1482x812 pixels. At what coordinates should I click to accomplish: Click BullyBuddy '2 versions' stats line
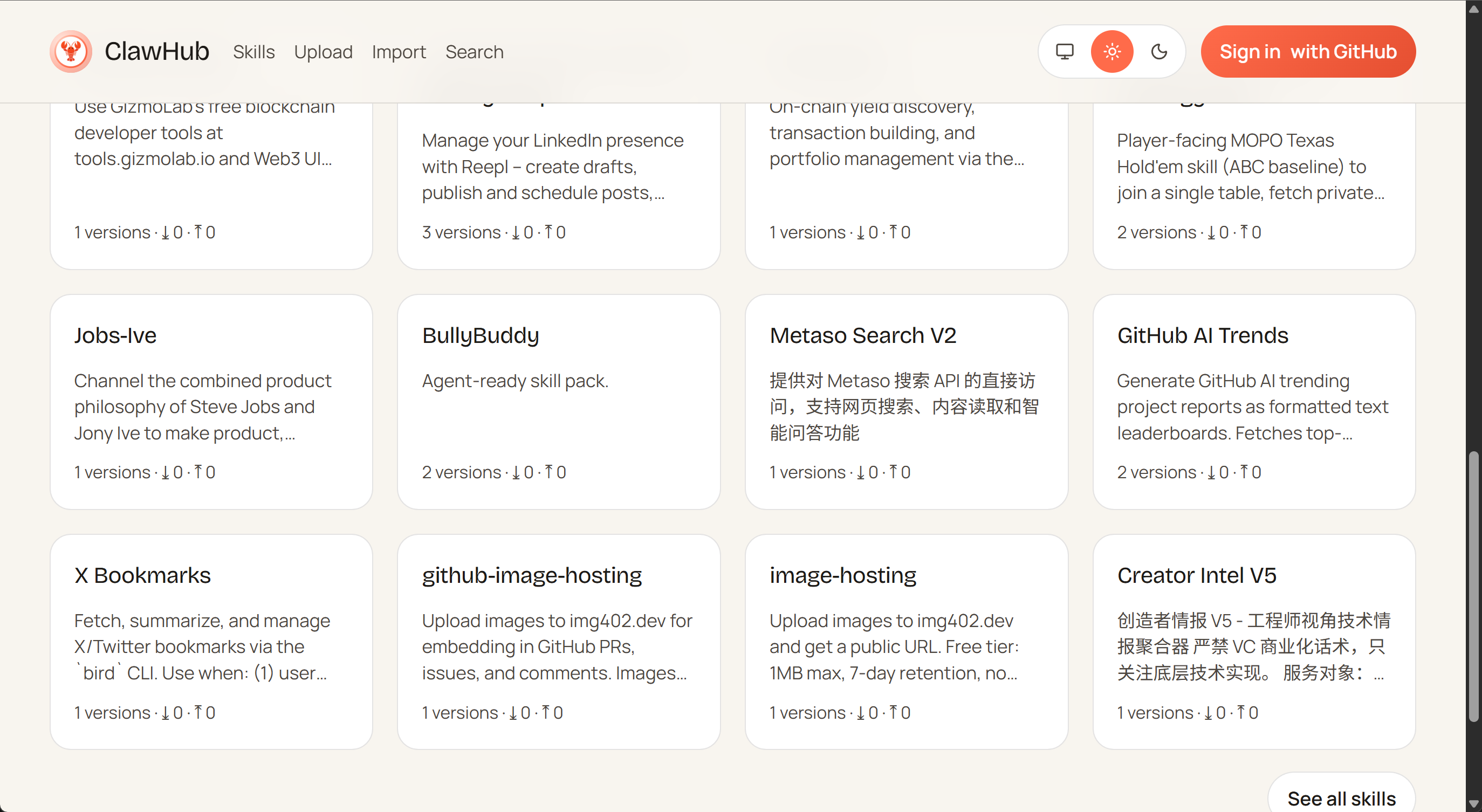[493, 472]
